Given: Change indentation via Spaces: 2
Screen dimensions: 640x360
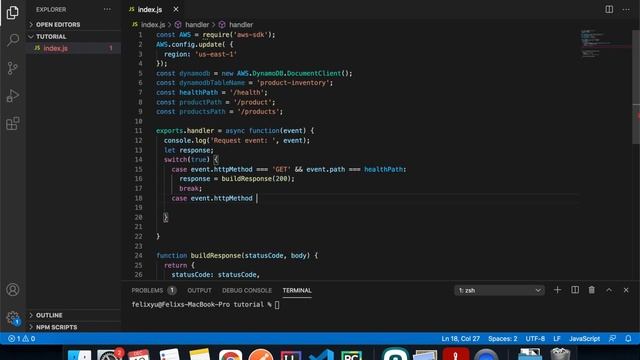Looking at the screenshot, I should coord(502,338).
